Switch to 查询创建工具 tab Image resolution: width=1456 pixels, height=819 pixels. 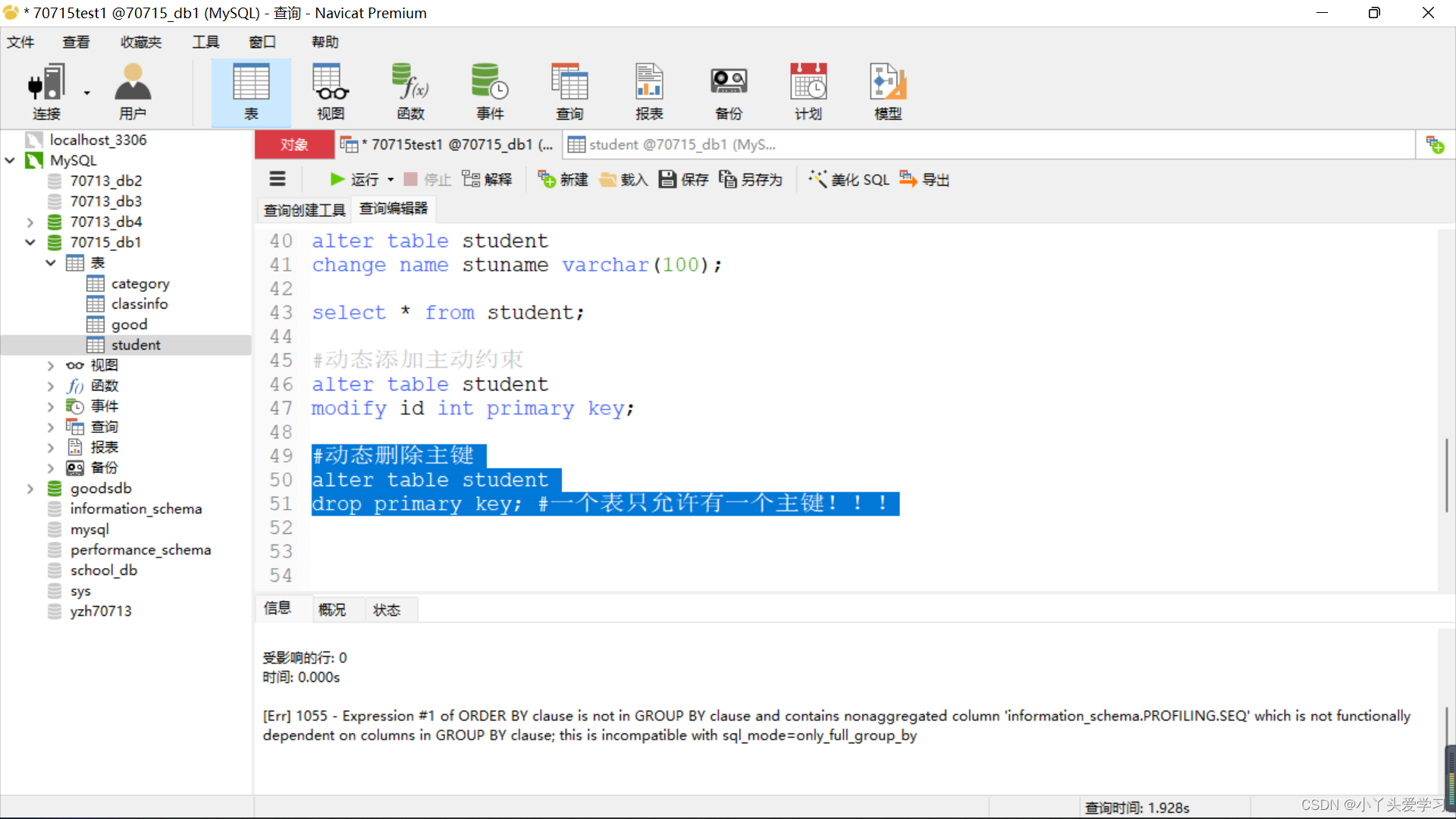tap(305, 210)
